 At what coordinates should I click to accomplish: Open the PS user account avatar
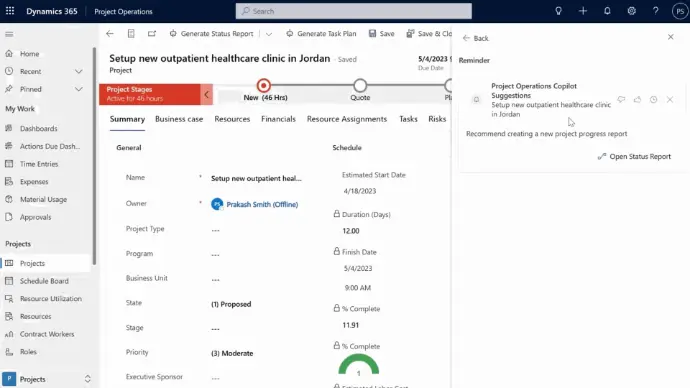coord(679,11)
